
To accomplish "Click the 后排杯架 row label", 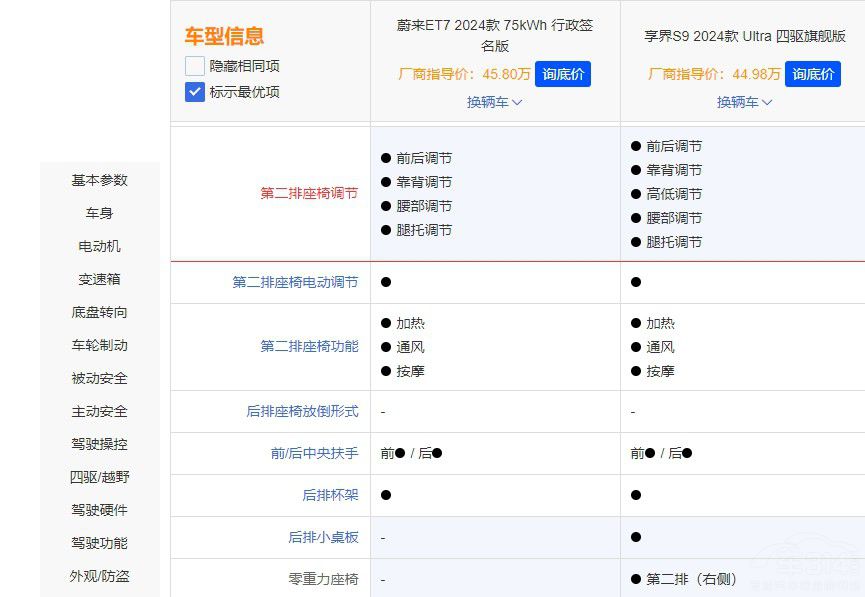I will click(330, 495).
